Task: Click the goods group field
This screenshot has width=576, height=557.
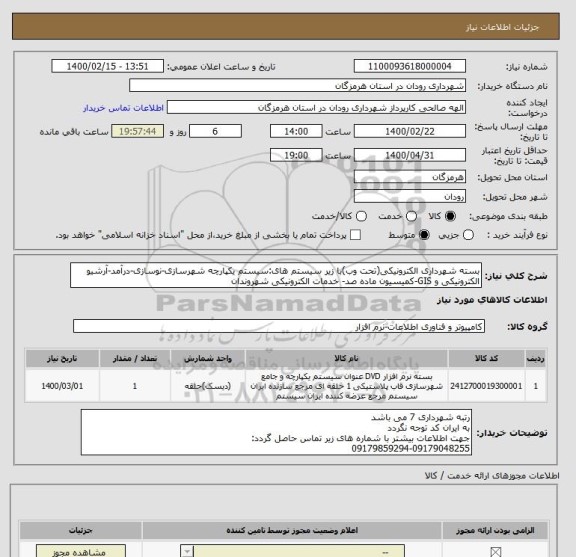Action: [x=279, y=326]
